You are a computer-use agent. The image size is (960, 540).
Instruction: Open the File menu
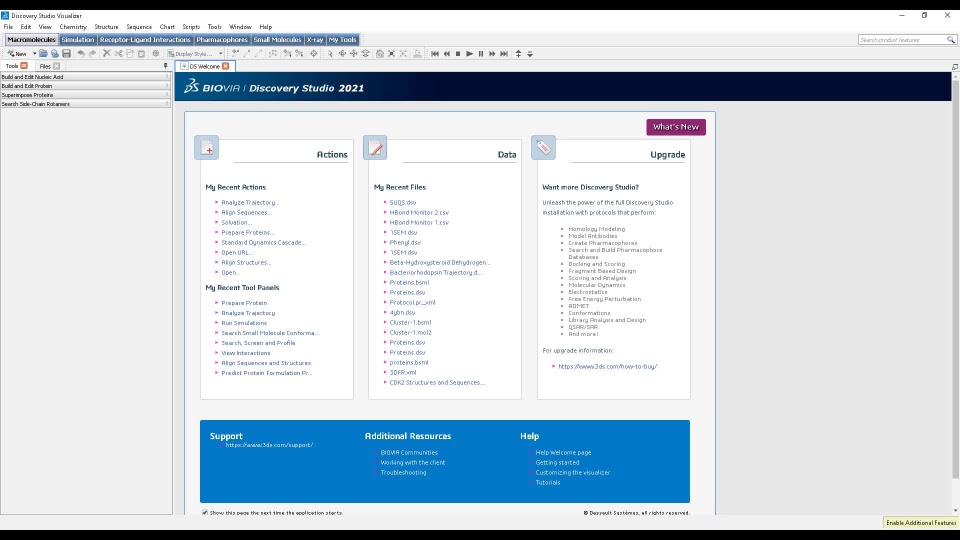click(x=8, y=27)
